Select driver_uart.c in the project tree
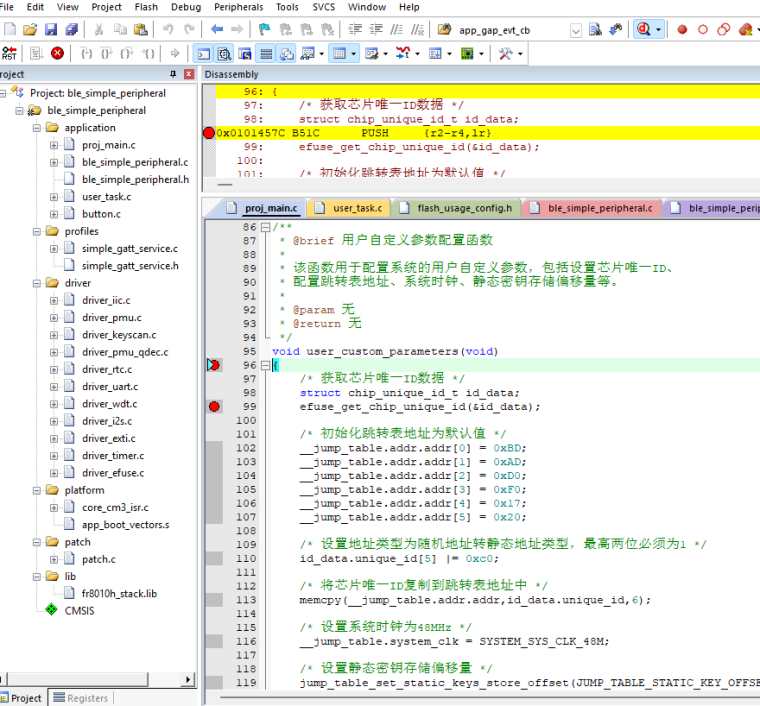The width and height of the screenshot is (760, 706). [109, 387]
